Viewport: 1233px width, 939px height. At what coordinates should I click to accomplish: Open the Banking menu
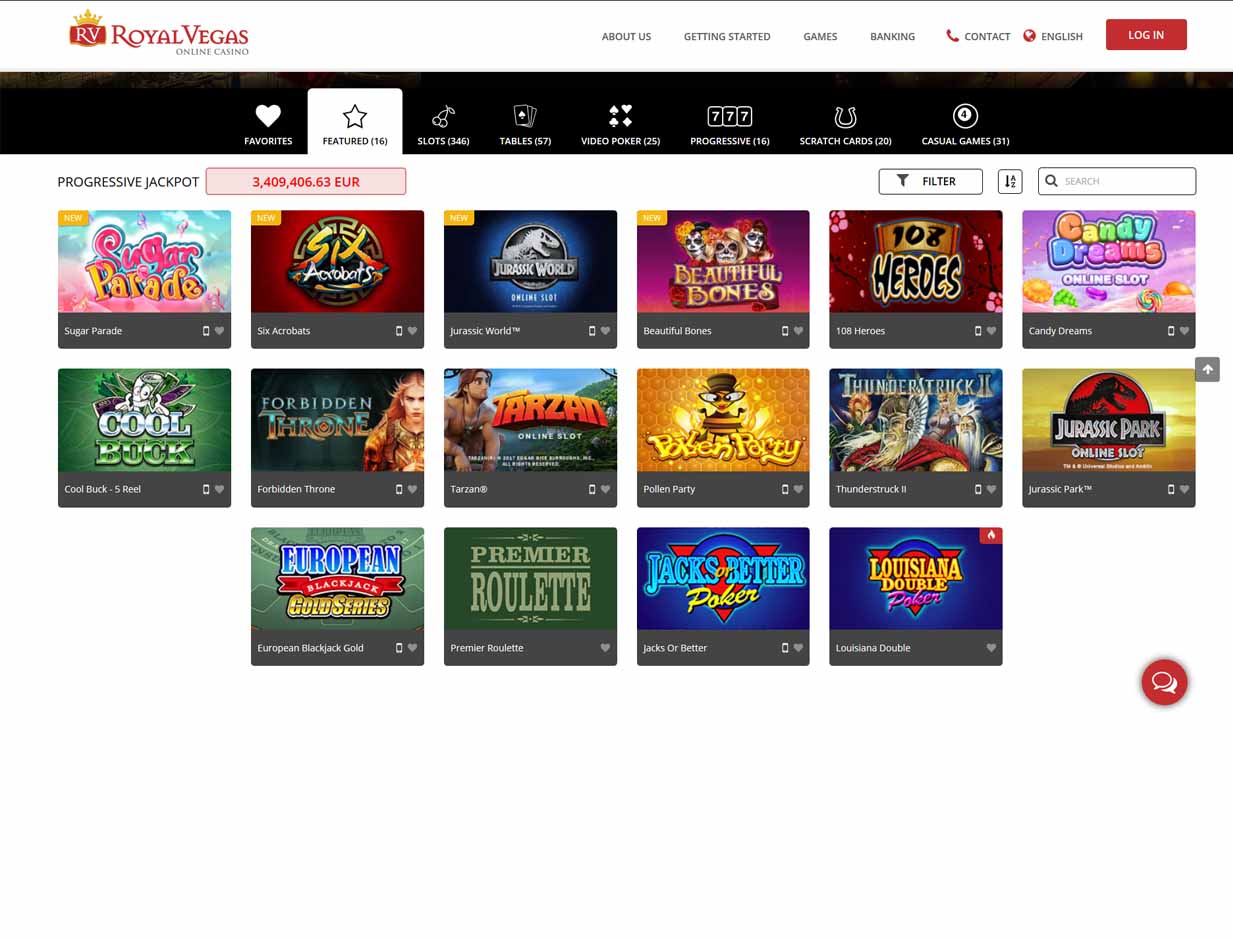(x=892, y=36)
